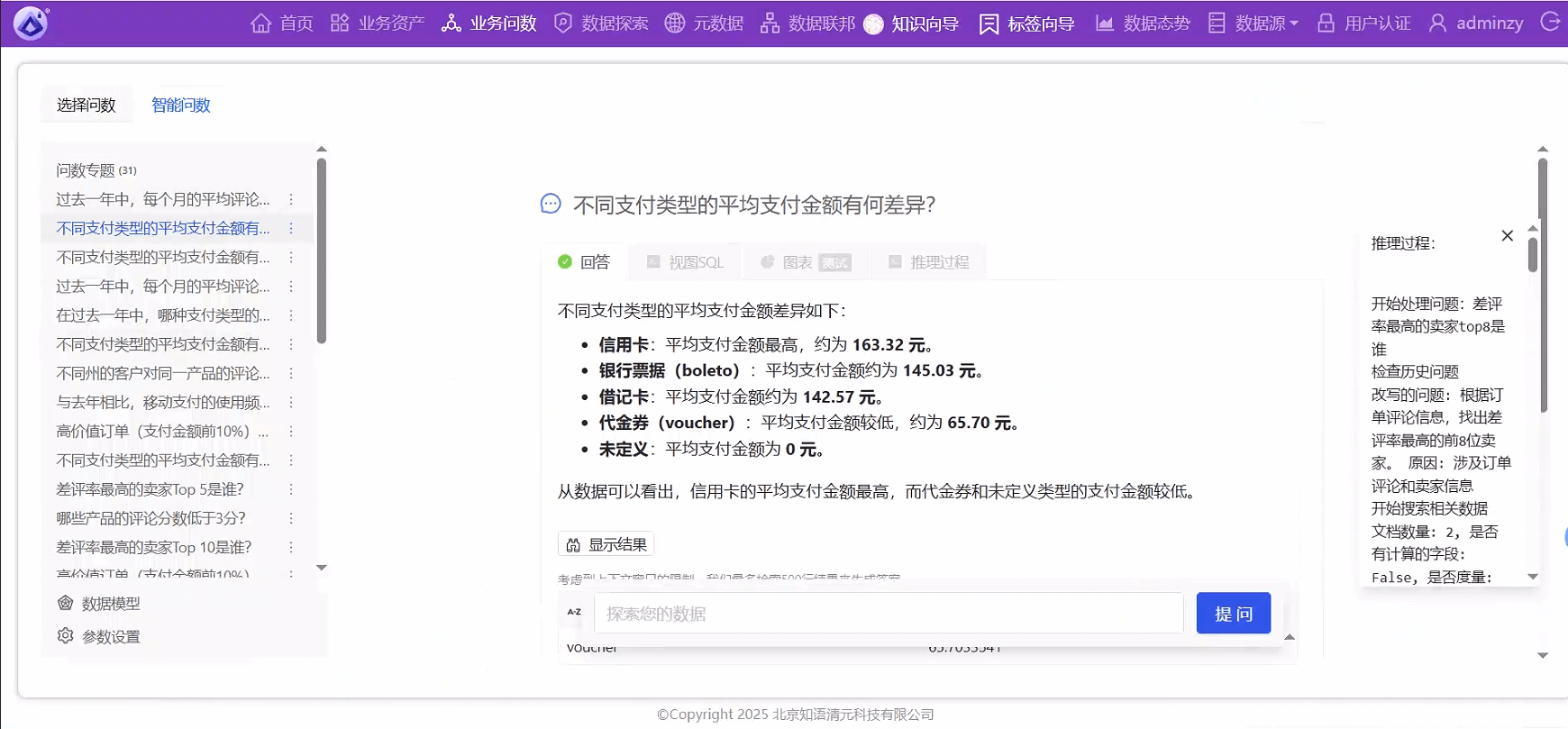Open the 数据态势 chart page
This screenshot has height=729, width=1568.
point(1143,23)
